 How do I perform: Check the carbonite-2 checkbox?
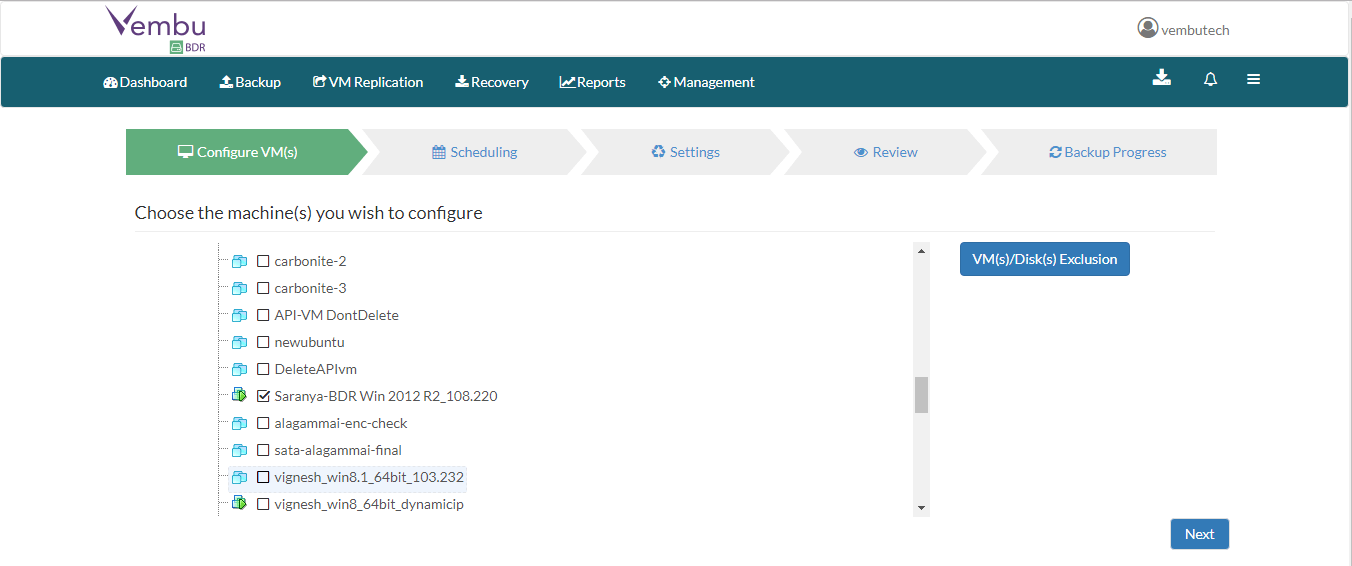(x=263, y=261)
